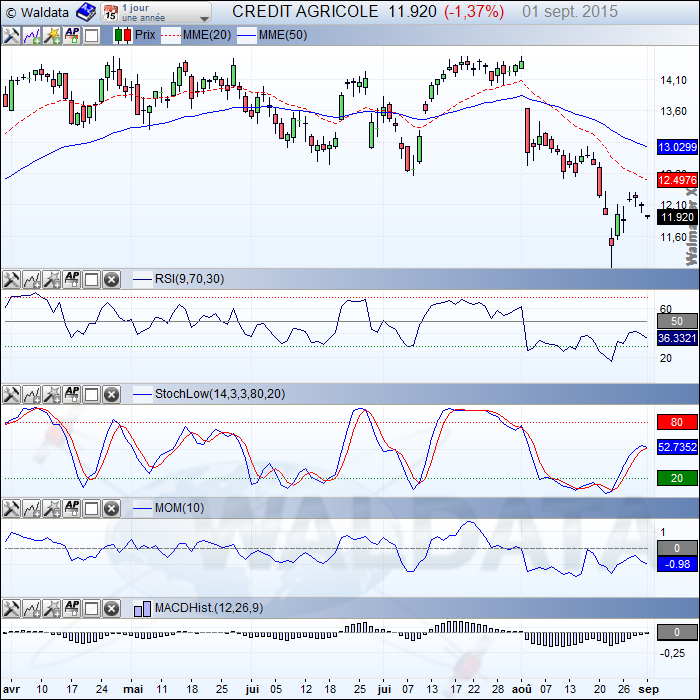Image resolution: width=700 pixels, height=700 pixels.
Task: Click magic wand icon in MACDHist panel
Action: (51, 608)
